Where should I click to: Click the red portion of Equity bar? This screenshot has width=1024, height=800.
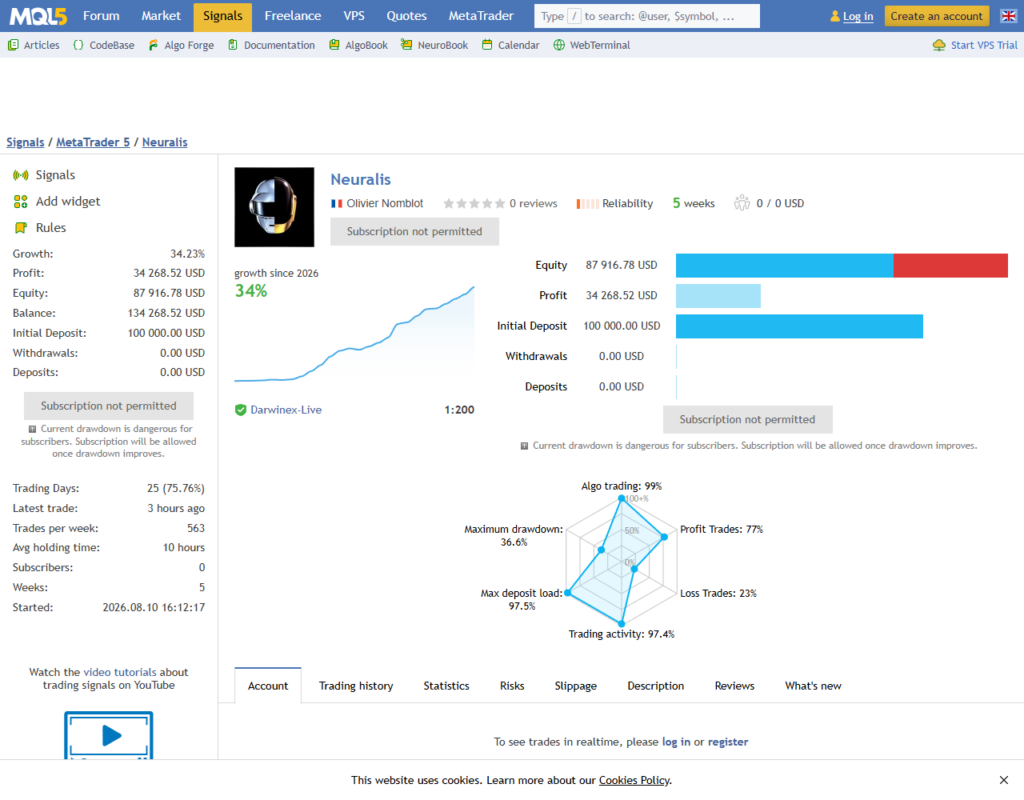click(x=950, y=265)
